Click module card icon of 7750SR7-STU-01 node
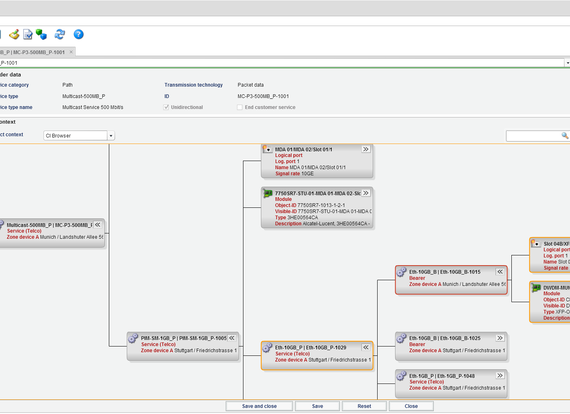 click(268, 194)
